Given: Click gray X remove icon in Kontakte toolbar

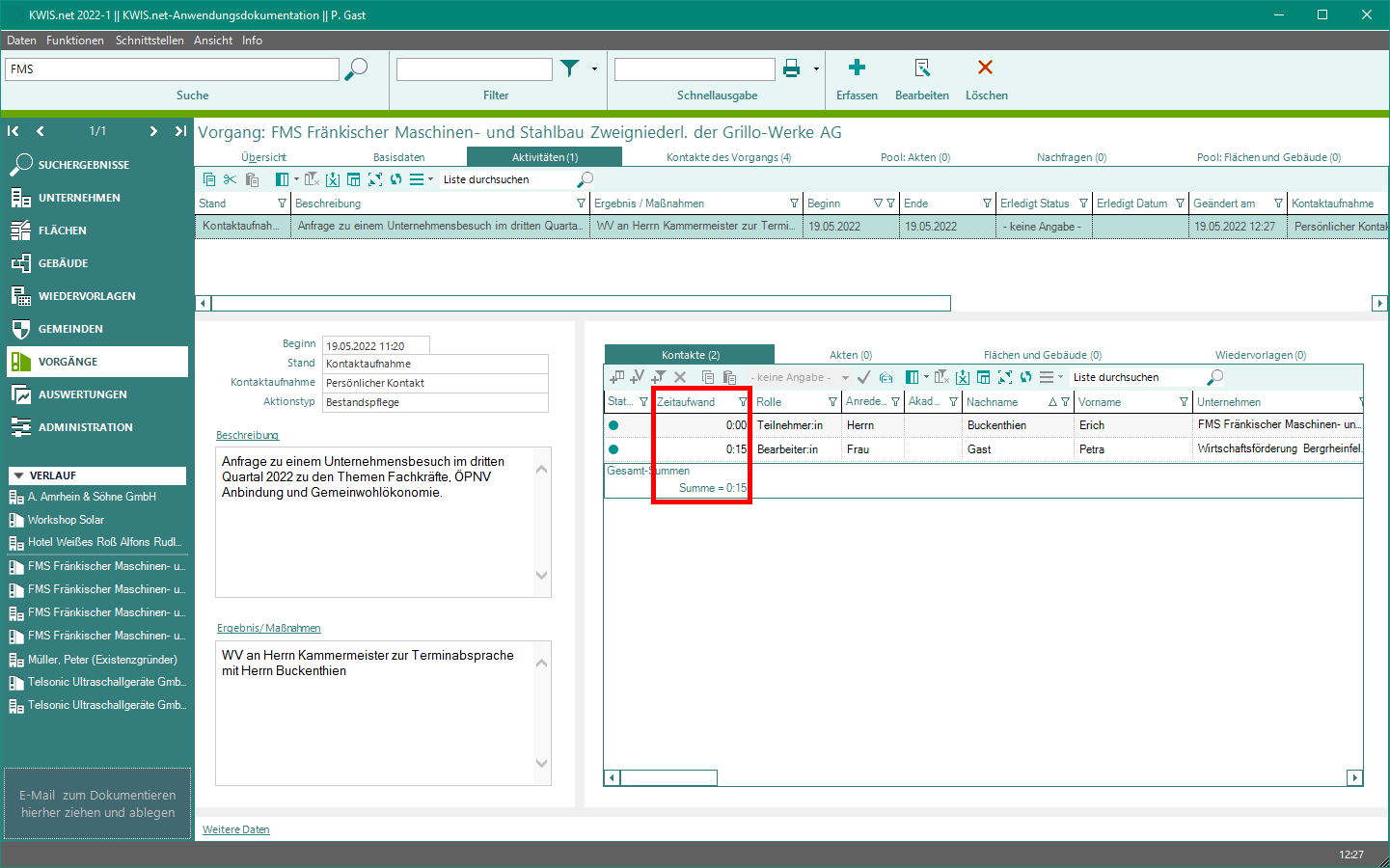Looking at the screenshot, I should pos(680,377).
